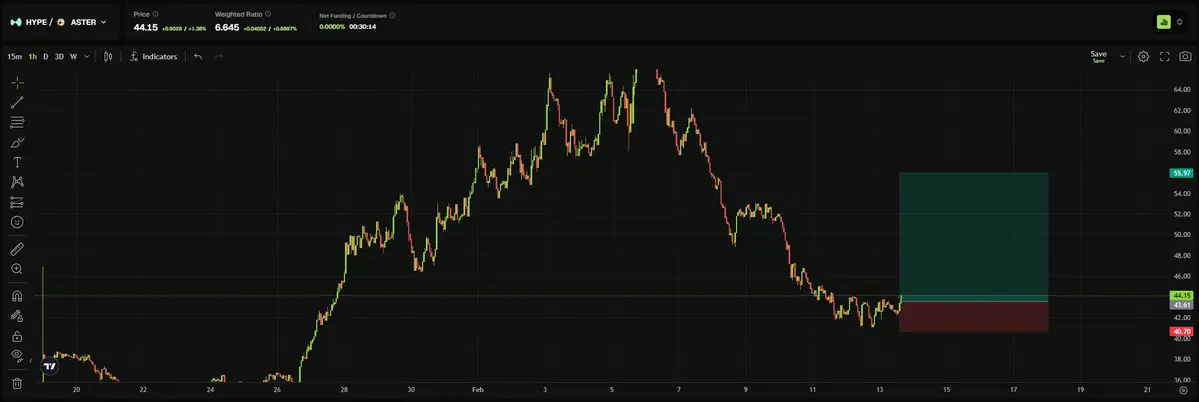This screenshot has width=1199, height=402.
Task: Click the 0.0000% net funding value
Action: point(332,27)
